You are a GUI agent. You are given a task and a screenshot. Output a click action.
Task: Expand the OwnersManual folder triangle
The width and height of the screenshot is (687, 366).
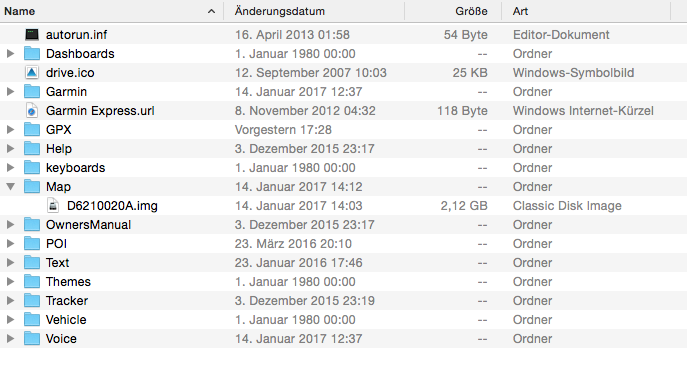tap(11, 224)
